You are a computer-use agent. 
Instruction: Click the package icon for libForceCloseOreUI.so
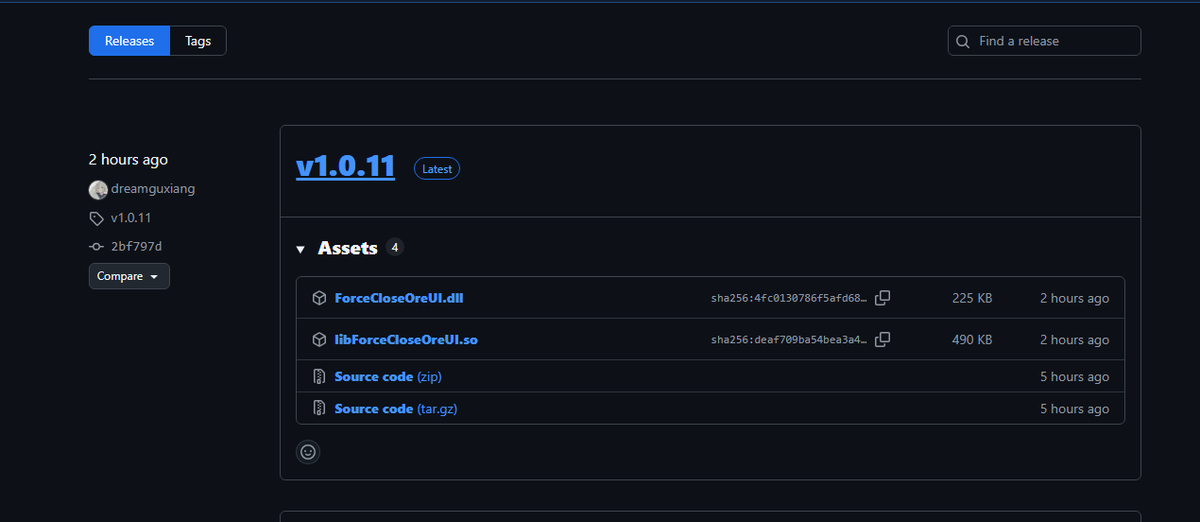(x=319, y=340)
